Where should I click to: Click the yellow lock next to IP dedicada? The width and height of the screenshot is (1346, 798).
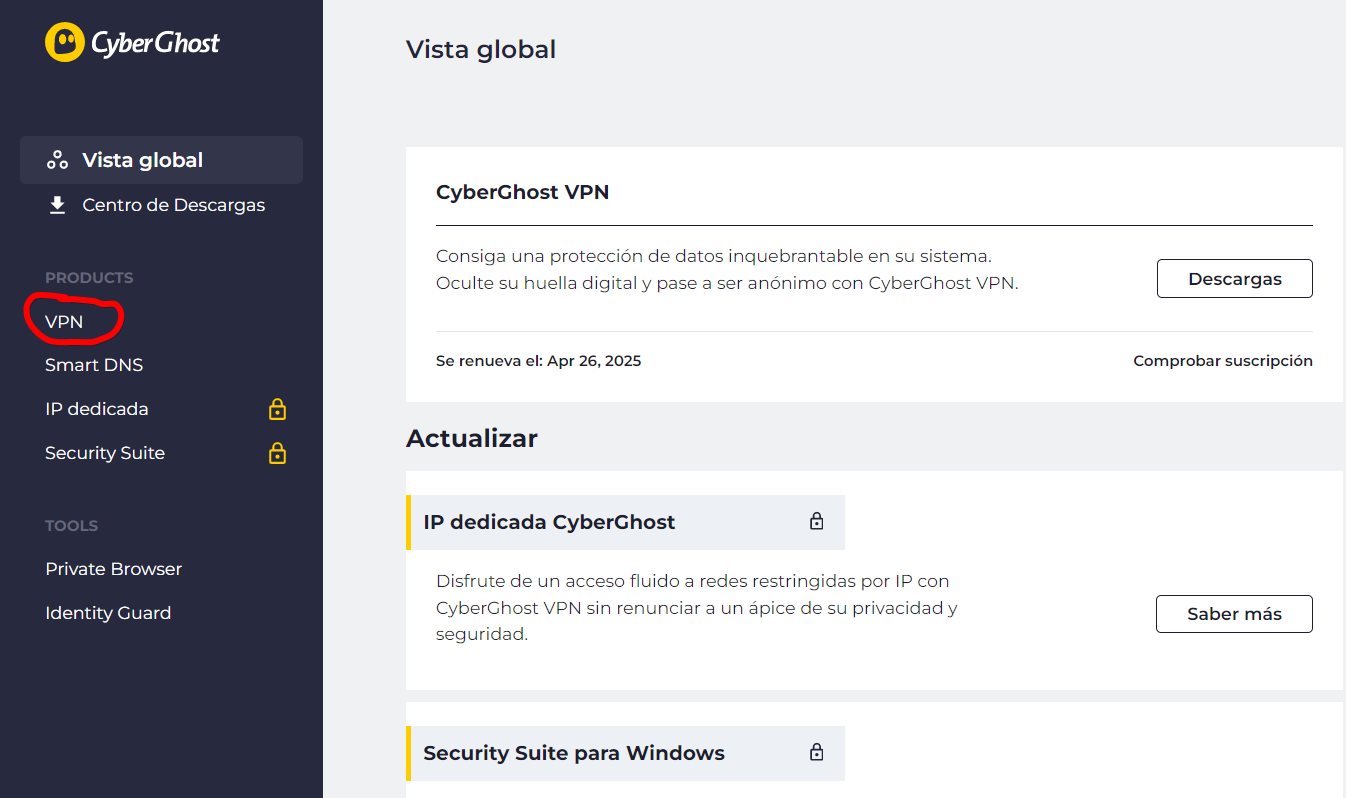tap(278, 409)
